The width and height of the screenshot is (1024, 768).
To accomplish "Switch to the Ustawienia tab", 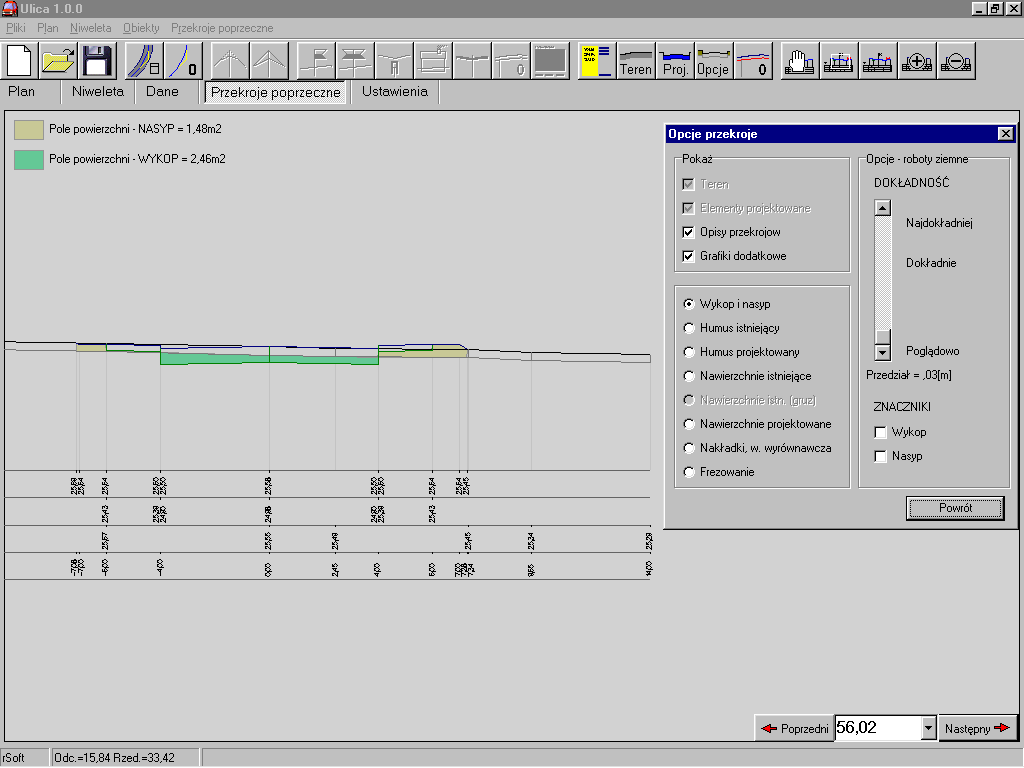I will [395, 92].
